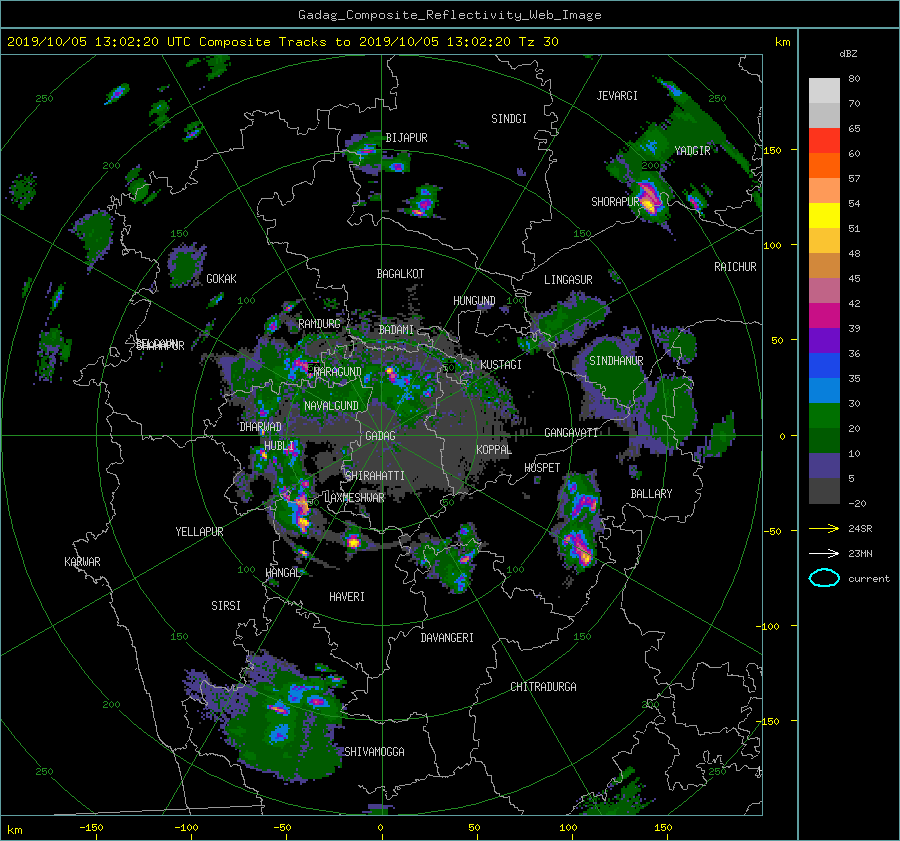
Task: Click the GADAG radar center label
Action: (381, 436)
